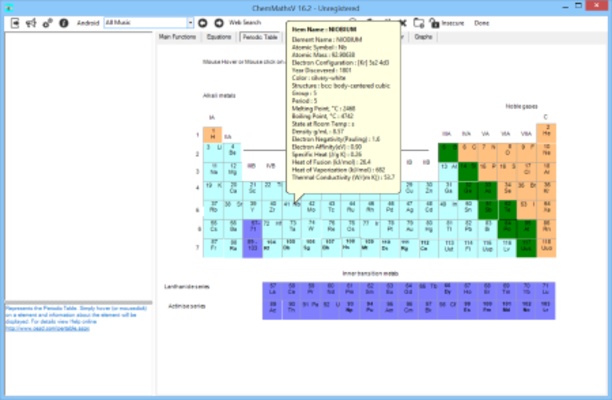Select Helium cell, atomic number 2
Image resolution: width=612 pixels, height=400 pixels.
click(x=546, y=133)
